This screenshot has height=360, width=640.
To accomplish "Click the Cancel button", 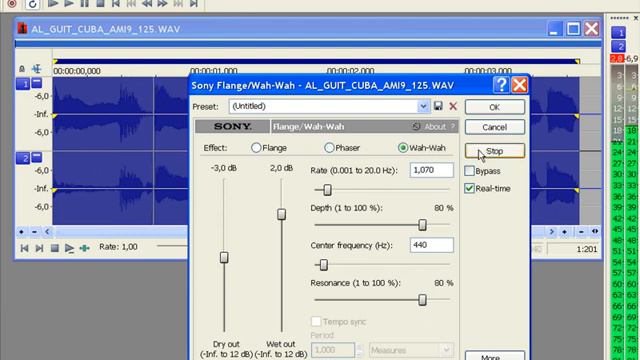I will coord(494,127).
